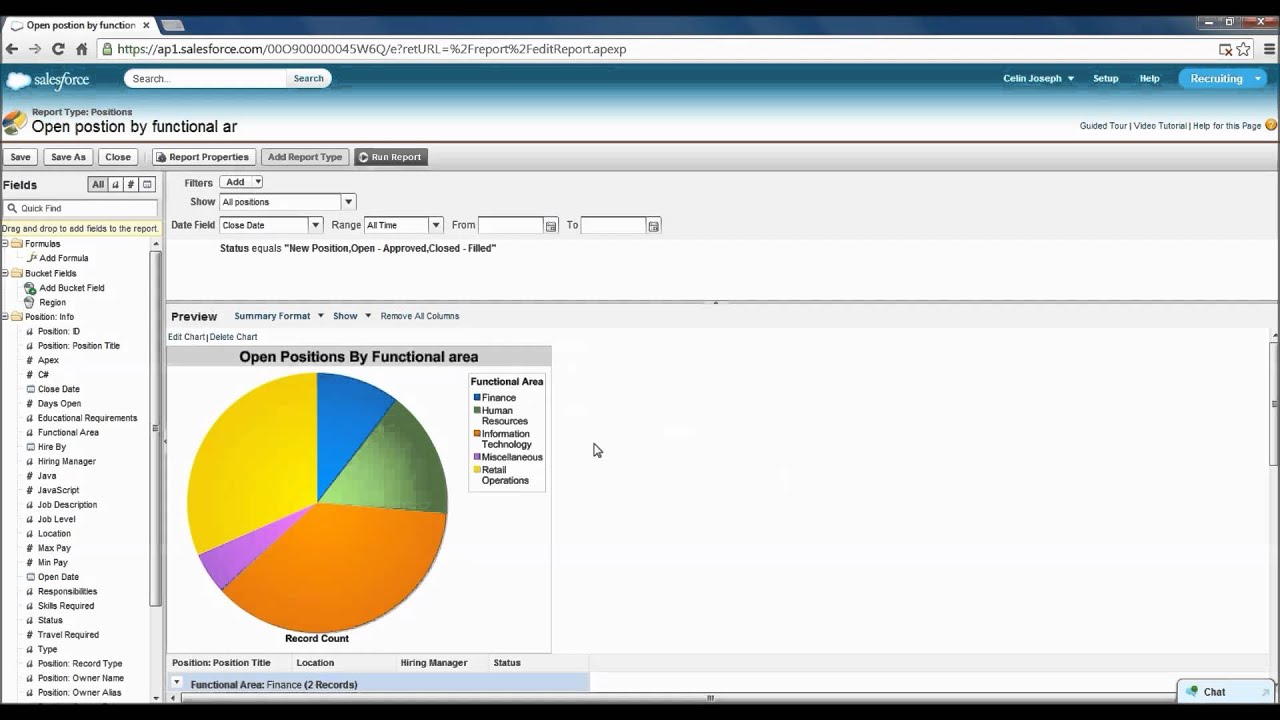The image size is (1280, 720).
Task: Click in the From date field
Action: pyautogui.click(x=510, y=225)
